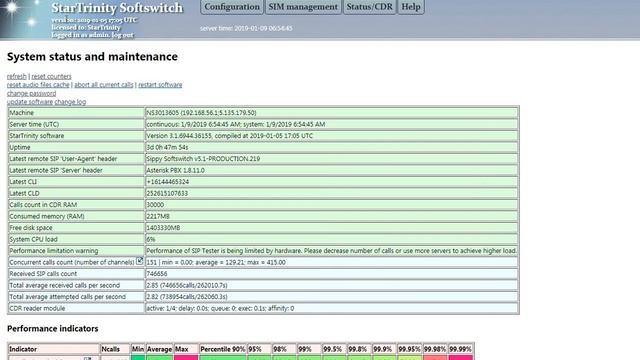Select Sippy Softswitch User-Agent value
Viewport: 640px width, 360px height.
pos(332,159)
